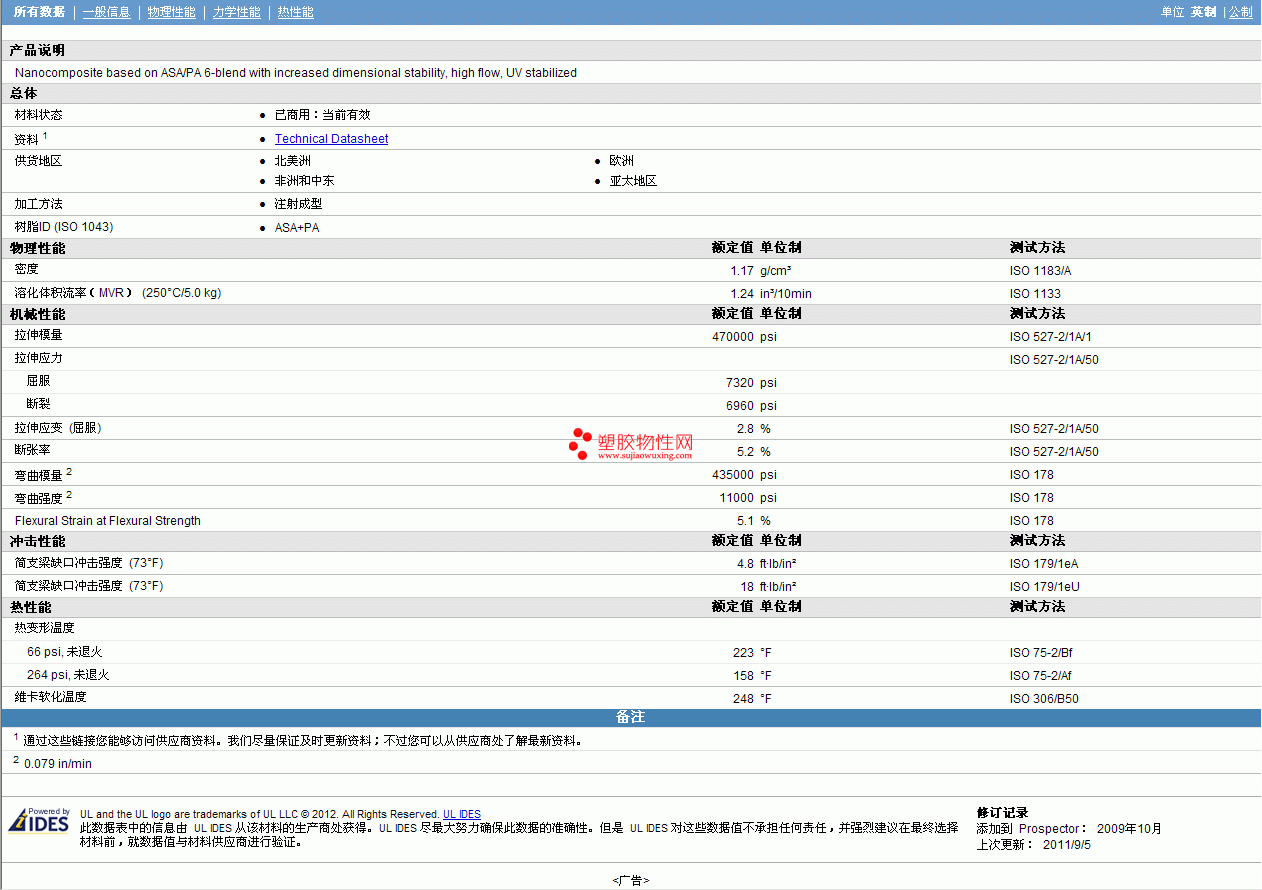Click the 备注 notes header bar
The height and width of the screenshot is (890, 1262).
pyautogui.click(x=631, y=718)
